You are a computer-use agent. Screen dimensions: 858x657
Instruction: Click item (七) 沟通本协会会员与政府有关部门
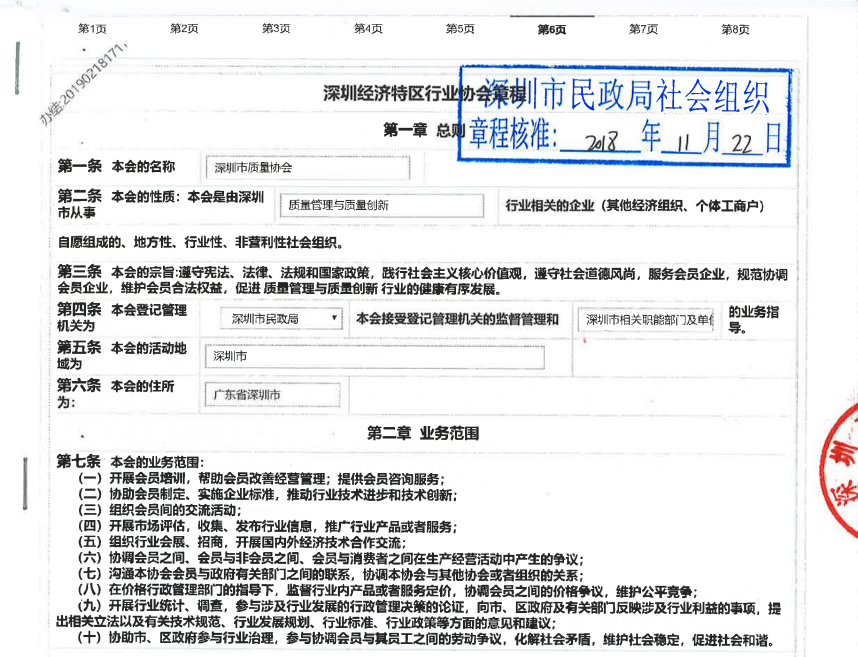tap(331, 575)
